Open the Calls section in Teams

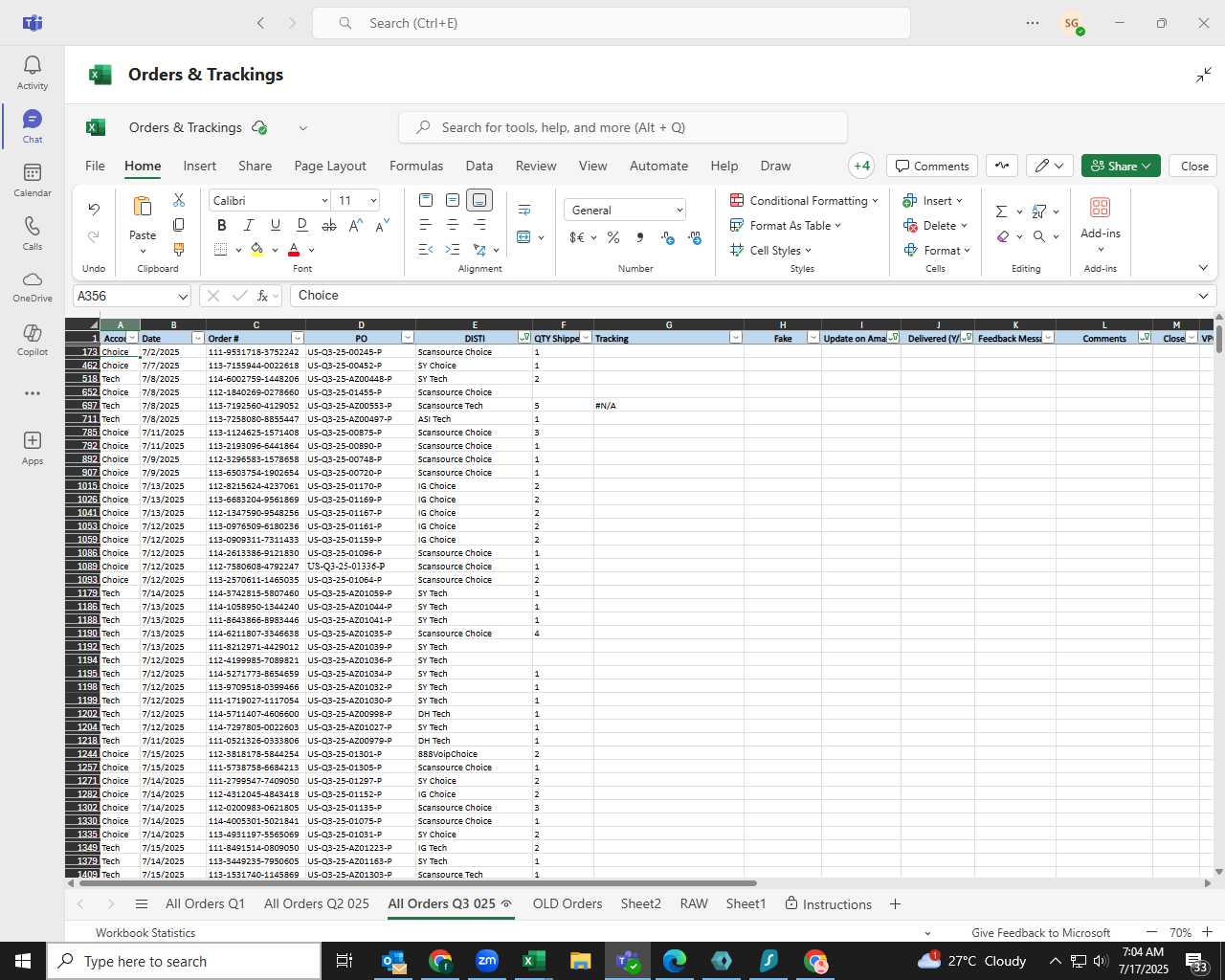33,233
